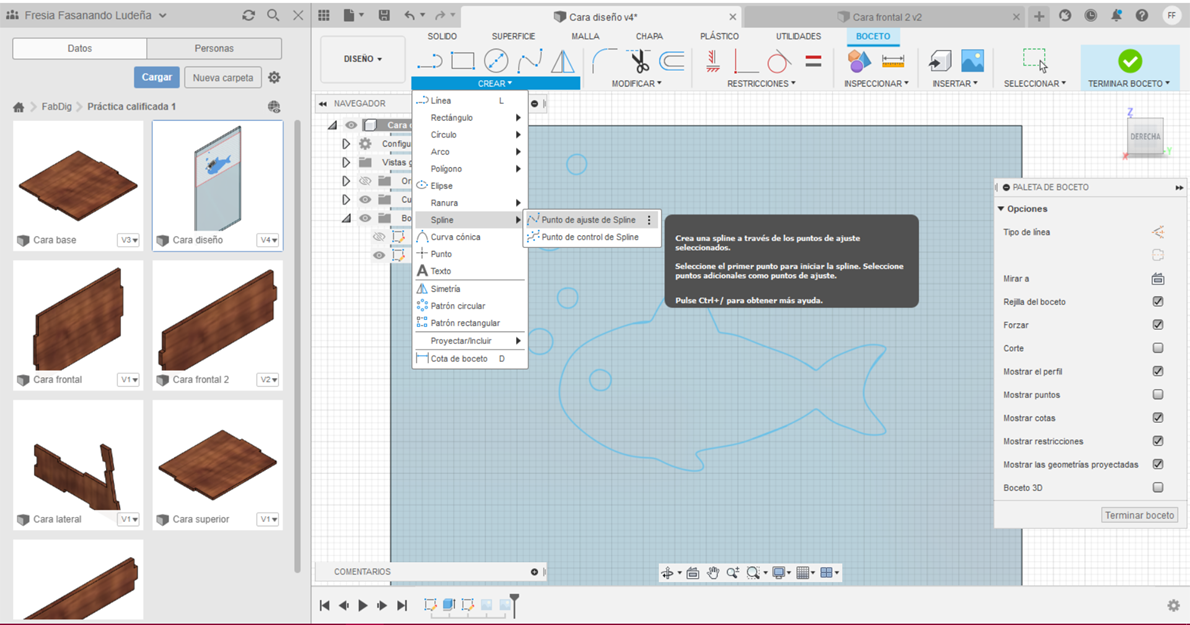The image size is (1190, 625).
Task: Refresh the data panel
Action: click(x=249, y=16)
